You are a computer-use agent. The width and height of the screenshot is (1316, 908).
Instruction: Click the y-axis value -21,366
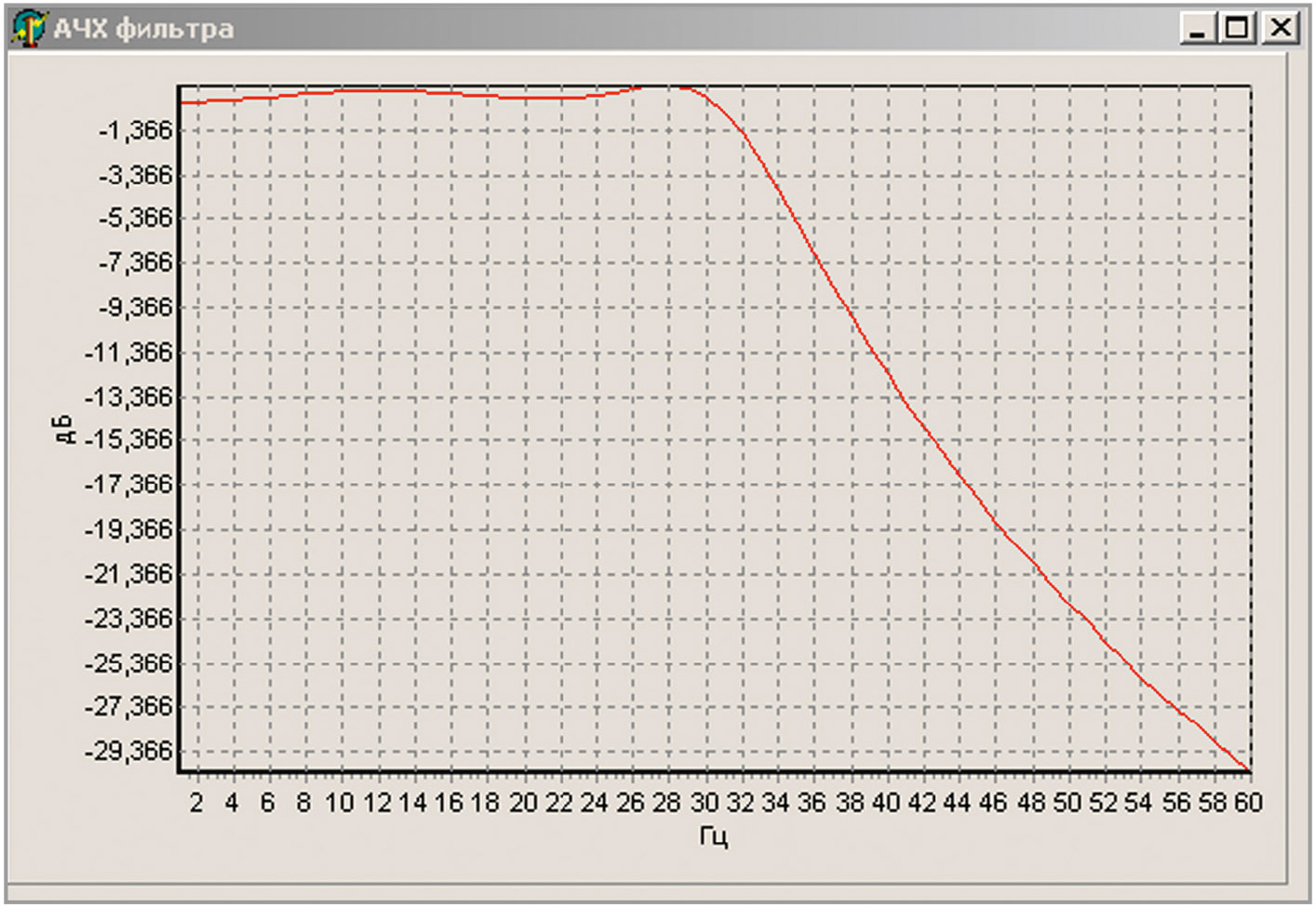[129, 574]
